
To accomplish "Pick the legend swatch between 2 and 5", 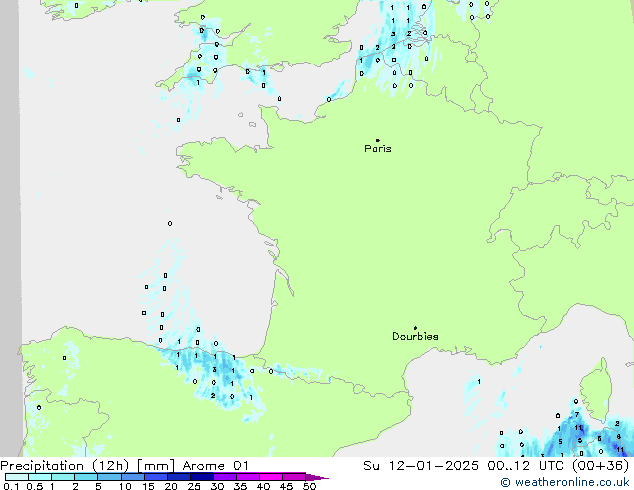I will 86,477.
